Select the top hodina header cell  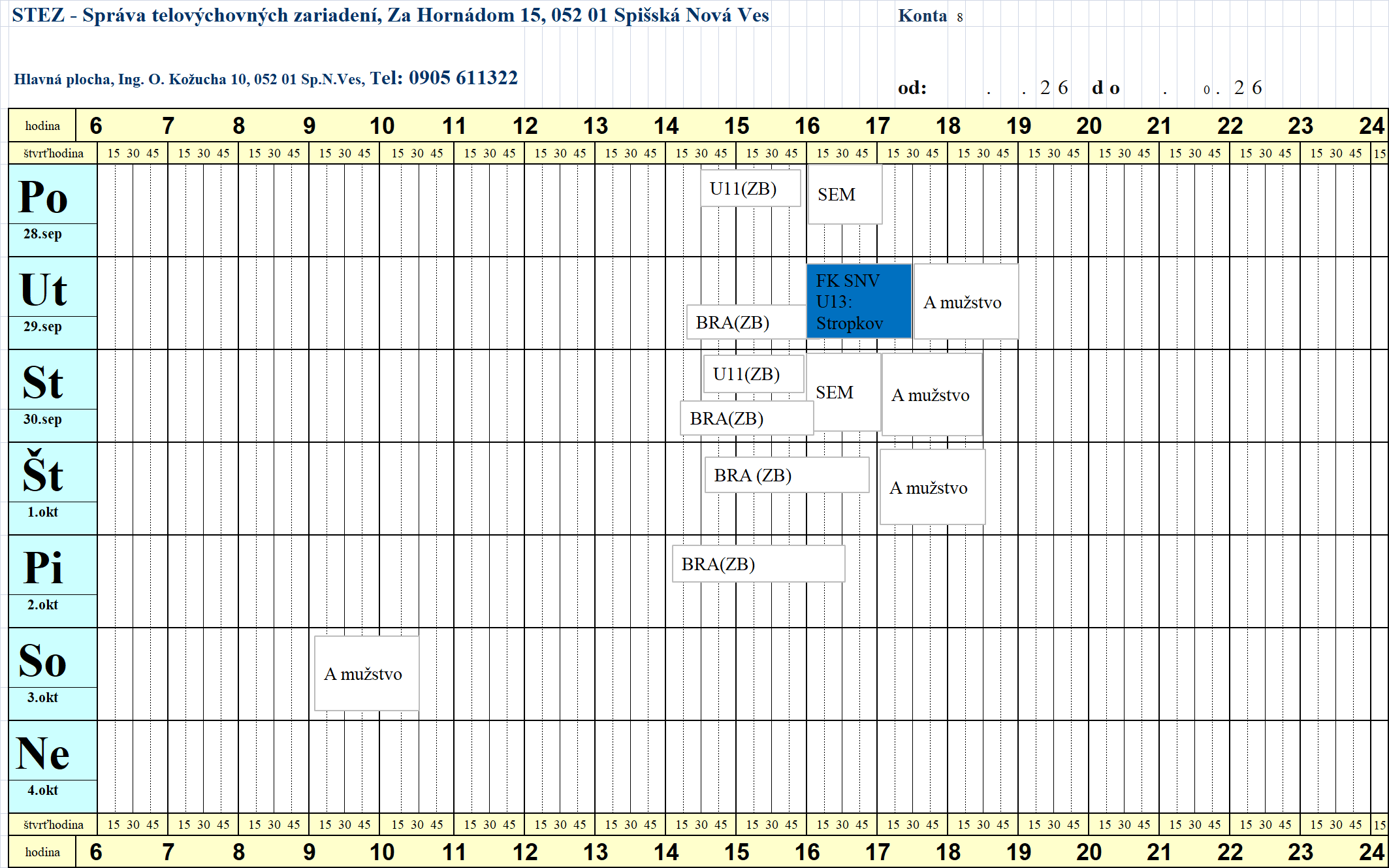click(x=42, y=125)
